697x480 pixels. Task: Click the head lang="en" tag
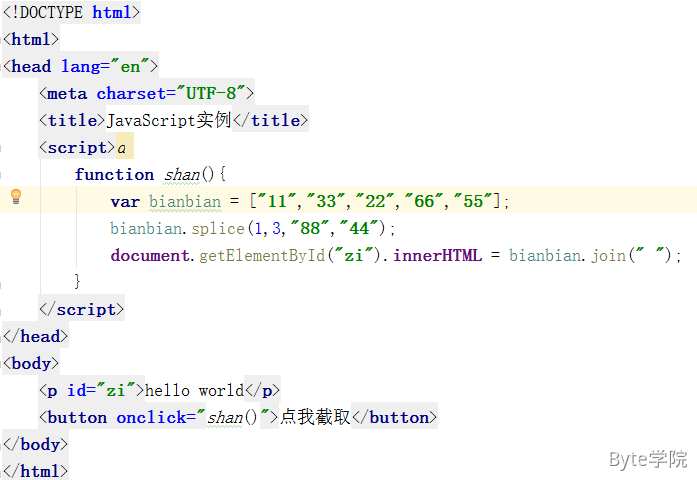[x=80, y=66]
